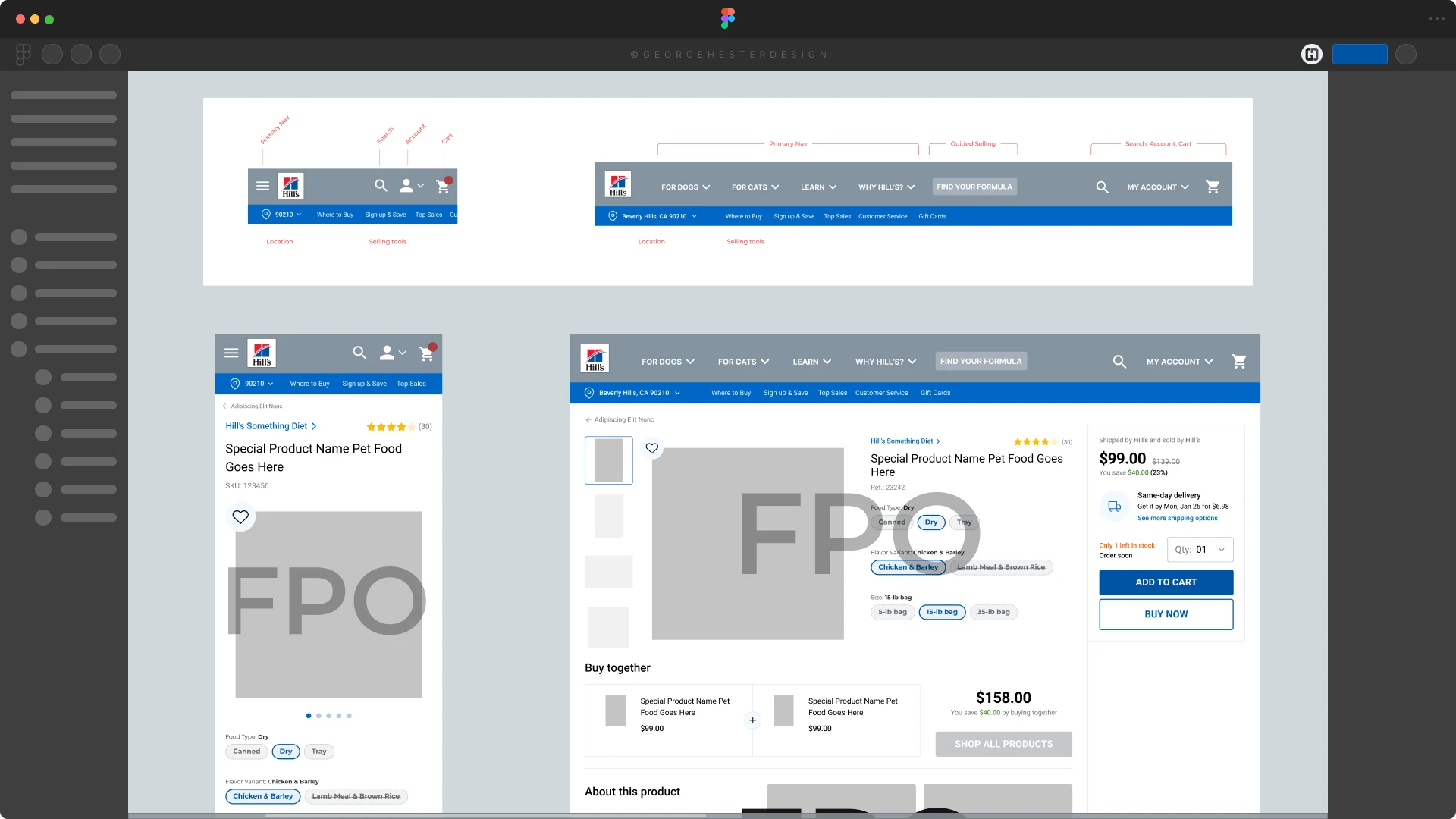The width and height of the screenshot is (1456, 819).
Task: Select Dry food type in desktop product page
Action: point(931,522)
